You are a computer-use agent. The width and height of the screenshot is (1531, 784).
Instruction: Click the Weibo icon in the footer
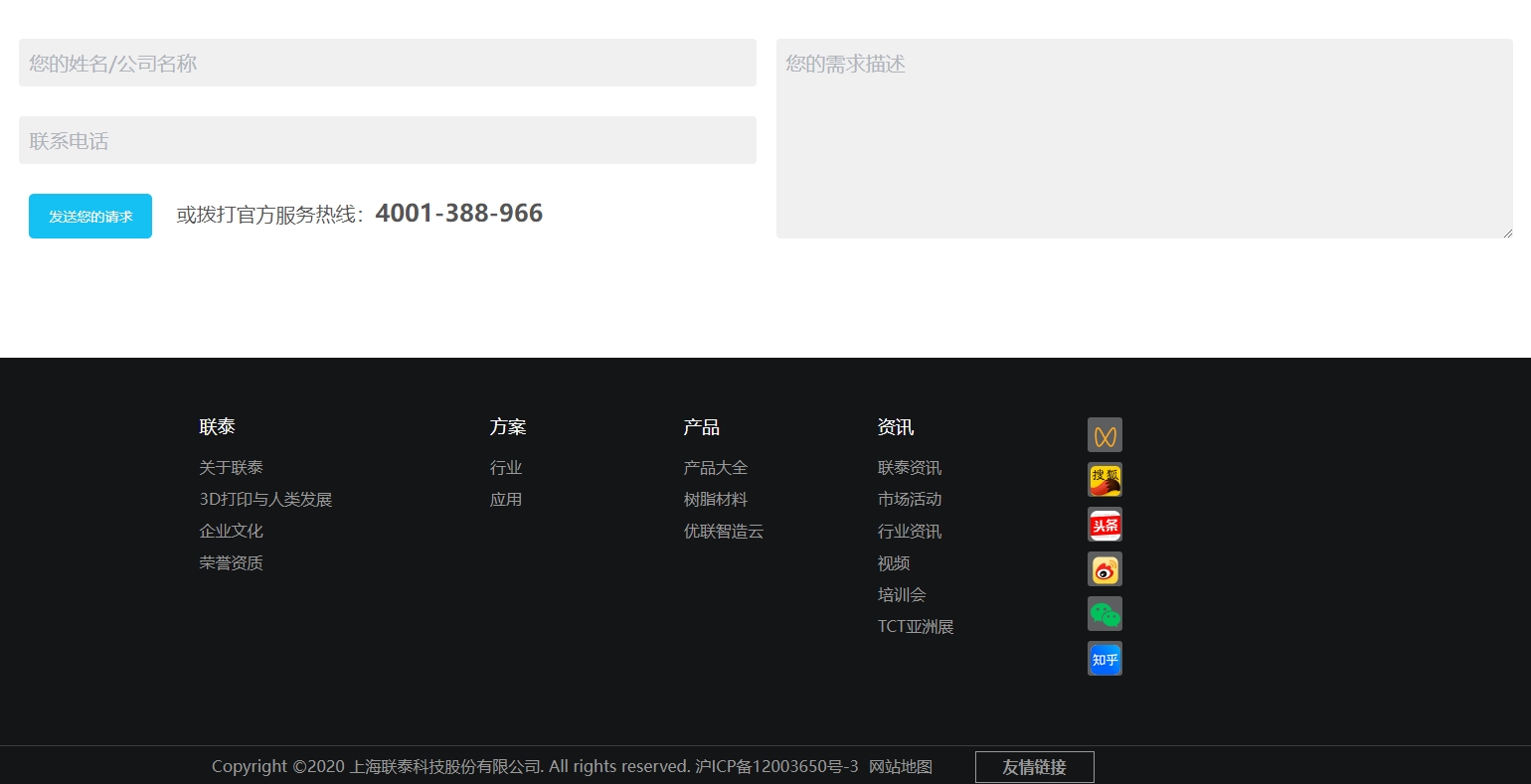tap(1105, 568)
